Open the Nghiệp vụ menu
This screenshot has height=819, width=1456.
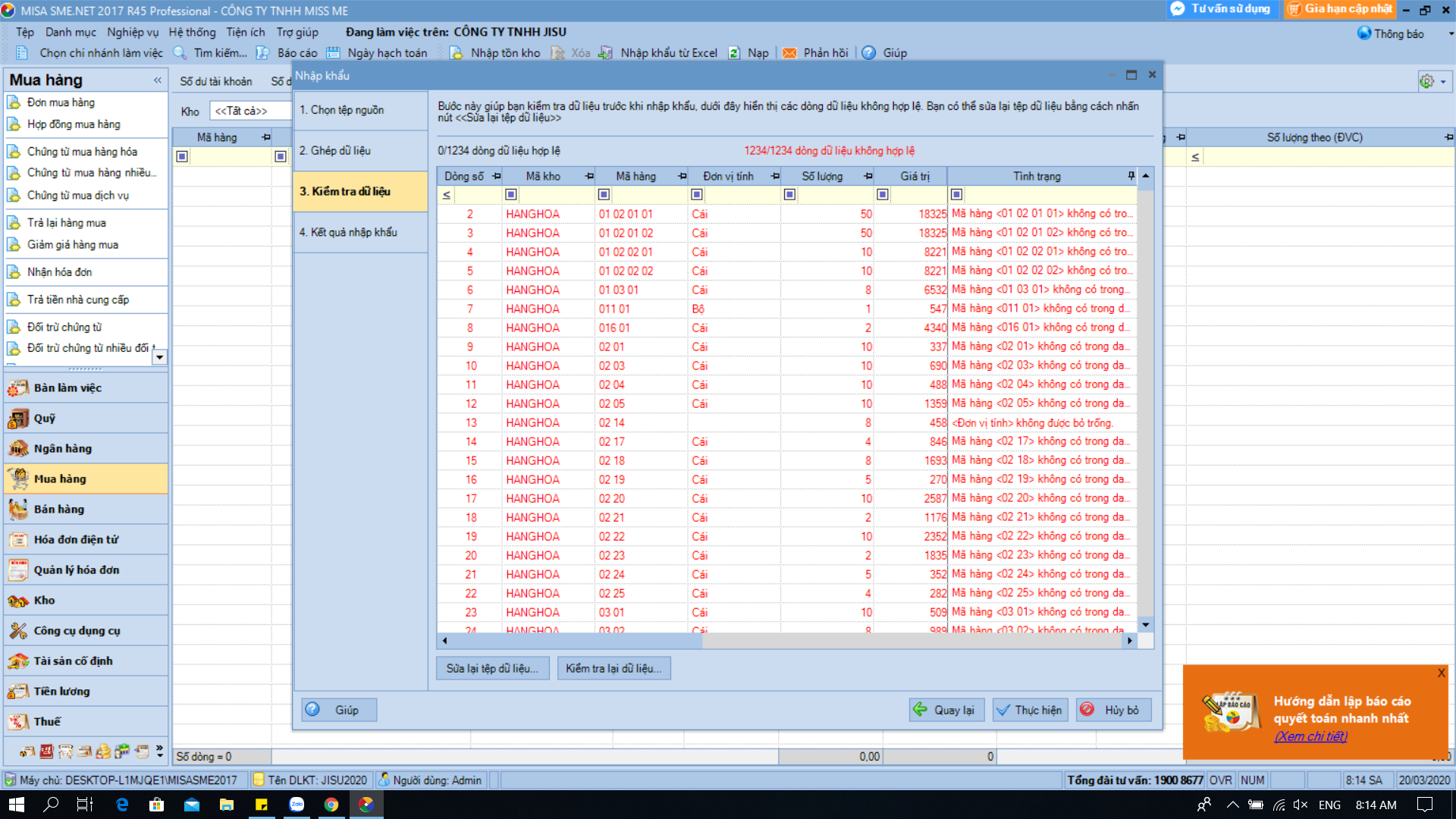pyautogui.click(x=133, y=32)
